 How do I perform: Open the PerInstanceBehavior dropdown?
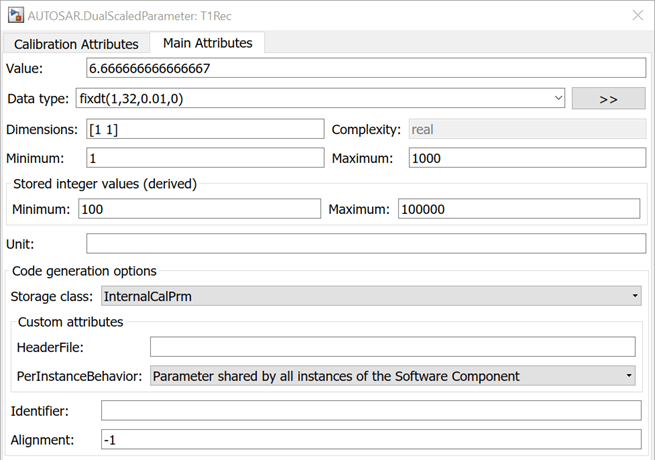pyautogui.click(x=392, y=376)
